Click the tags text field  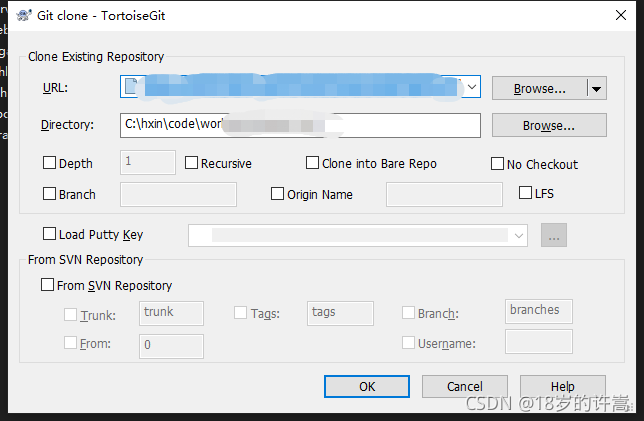340,313
